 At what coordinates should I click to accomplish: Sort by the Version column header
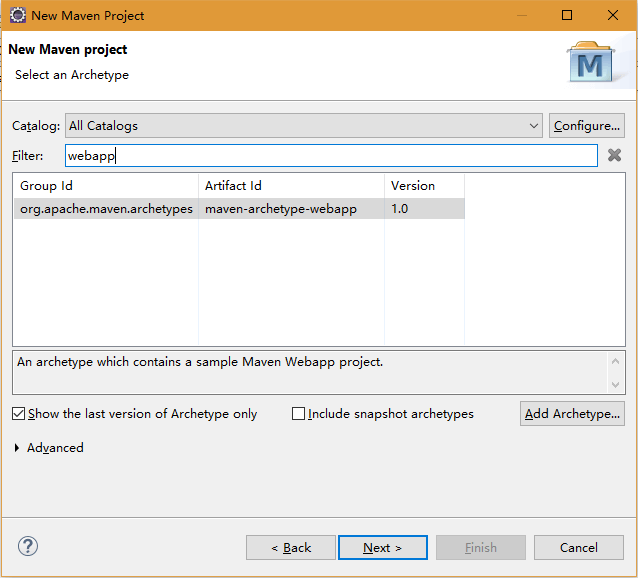pyautogui.click(x=424, y=186)
